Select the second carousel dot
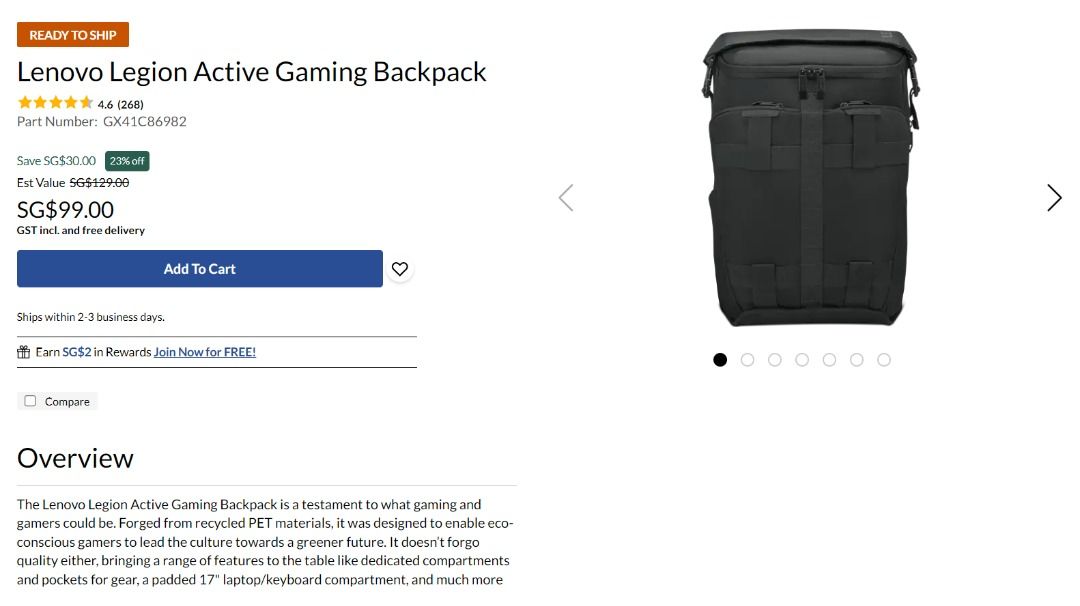The width and height of the screenshot is (1080, 606). click(747, 359)
